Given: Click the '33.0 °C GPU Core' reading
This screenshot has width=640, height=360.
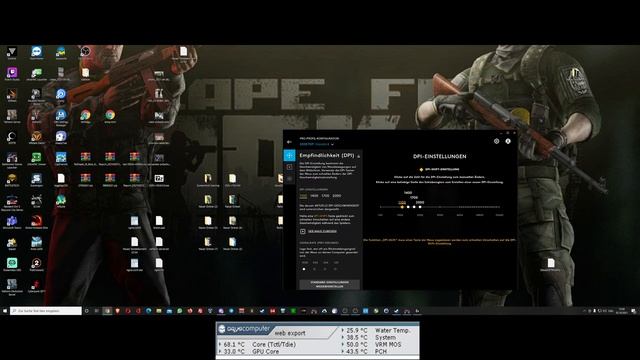Looking at the screenshot, I should [x=249, y=351].
